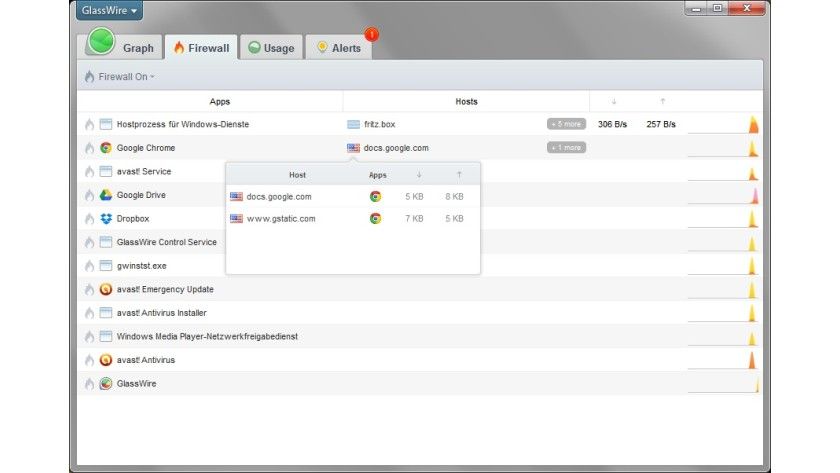Click the avast! Antivirus app icon
840x473 pixels.
[106, 360]
